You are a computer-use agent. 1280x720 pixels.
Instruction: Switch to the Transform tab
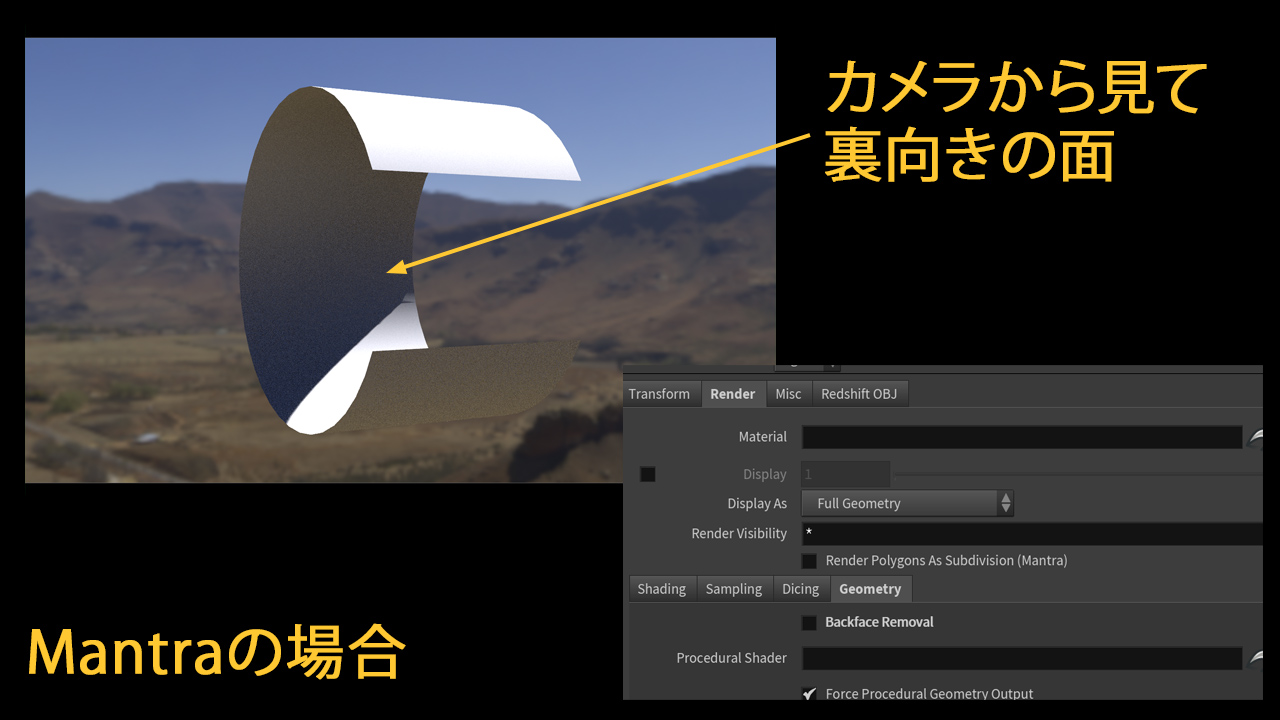coord(659,394)
